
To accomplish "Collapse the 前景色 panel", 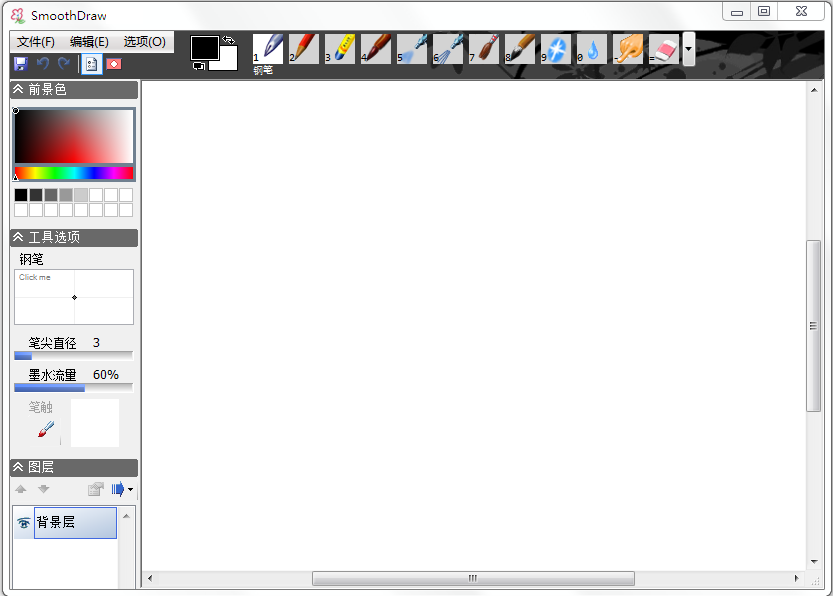I will pos(19,89).
